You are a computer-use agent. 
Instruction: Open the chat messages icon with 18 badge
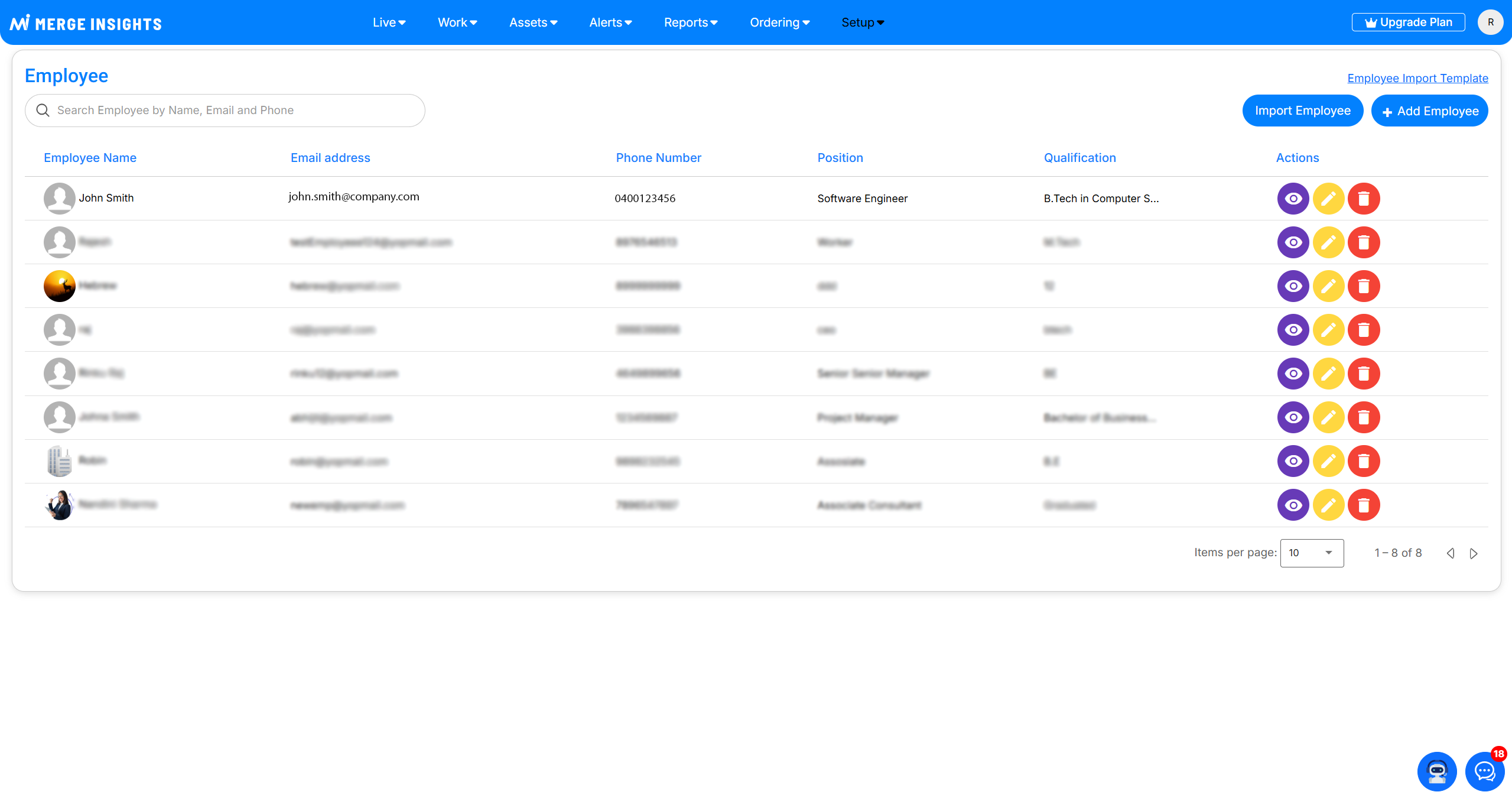1484,771
